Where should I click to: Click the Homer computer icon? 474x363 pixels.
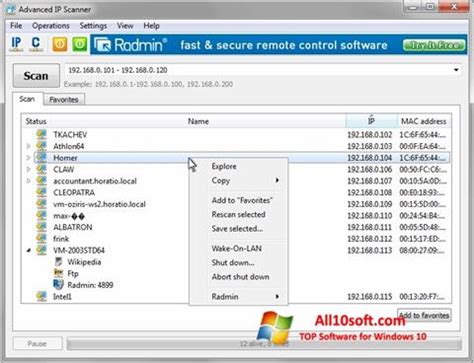[42, 158]
